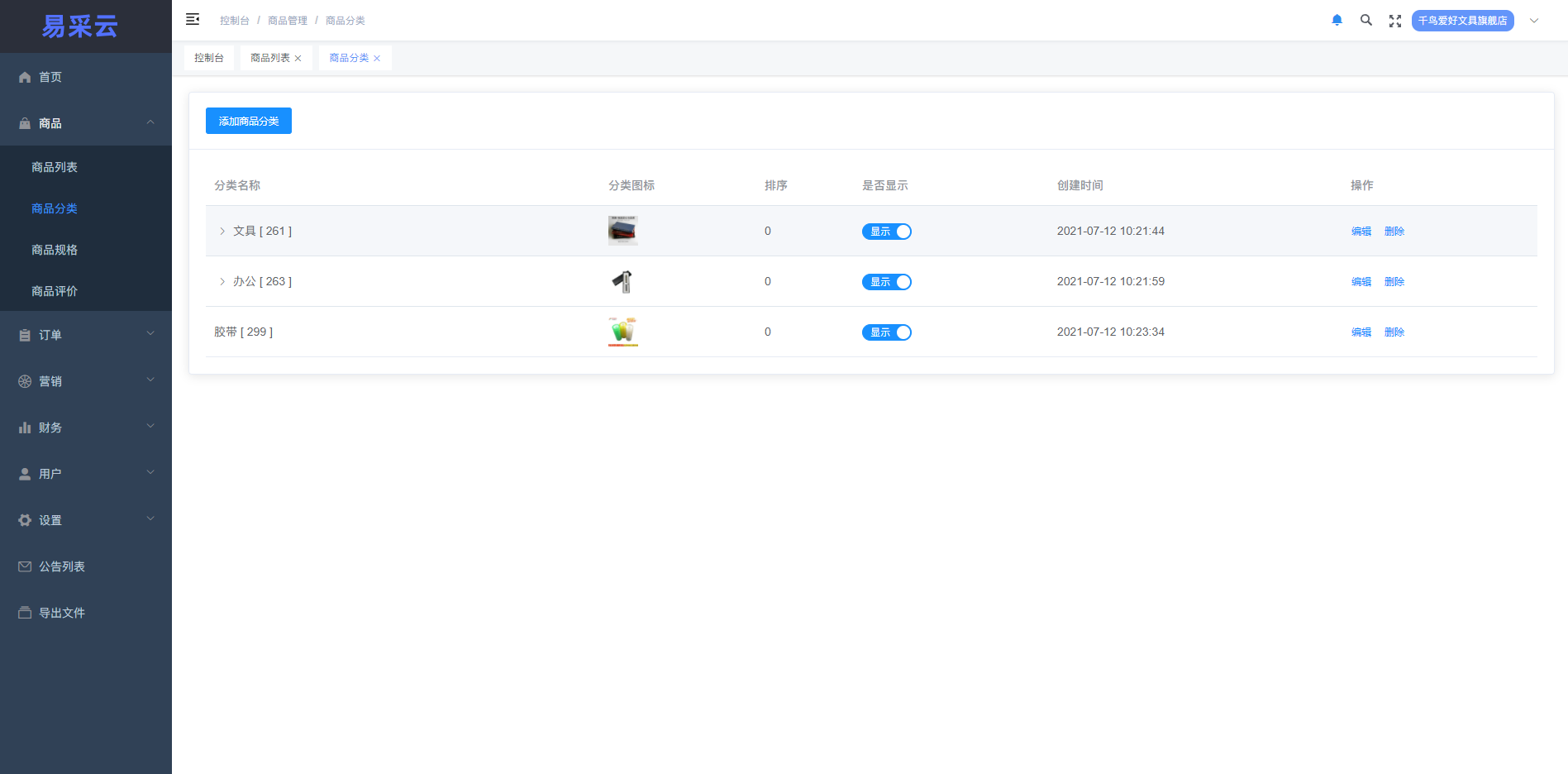The image size is (1568, 774).
Task: Go to 首页 in the sidebar
Action: 50,77
